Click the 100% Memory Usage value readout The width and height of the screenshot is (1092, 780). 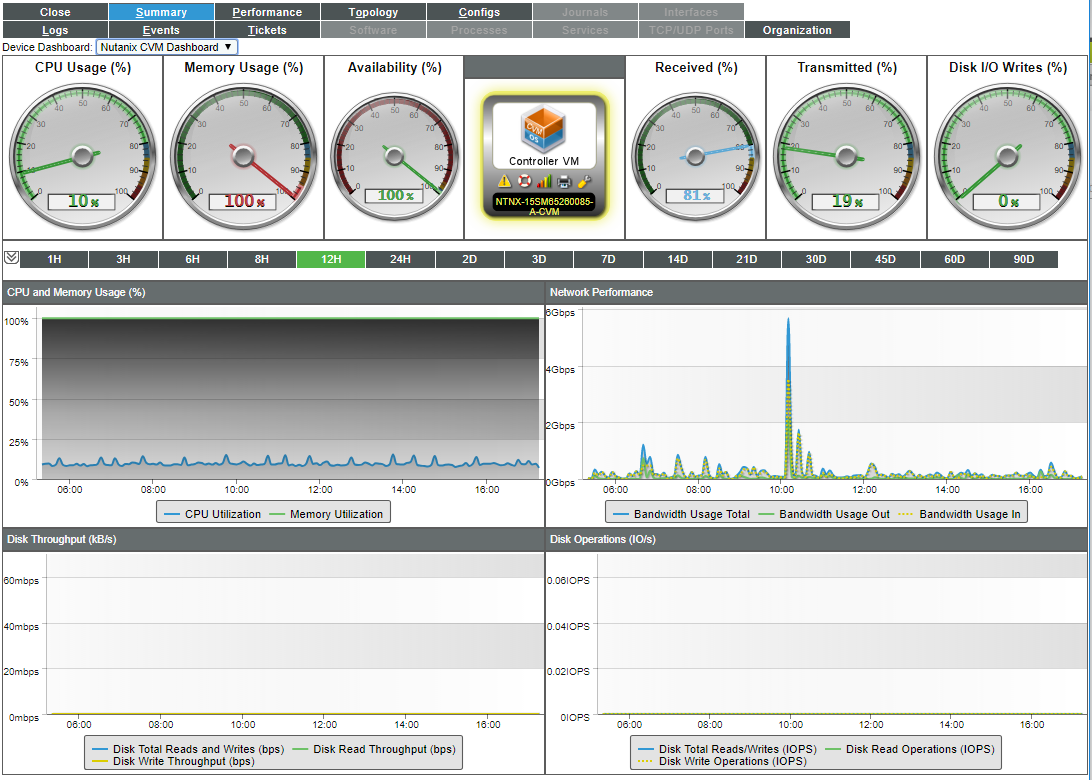click(x=242, y=201)
